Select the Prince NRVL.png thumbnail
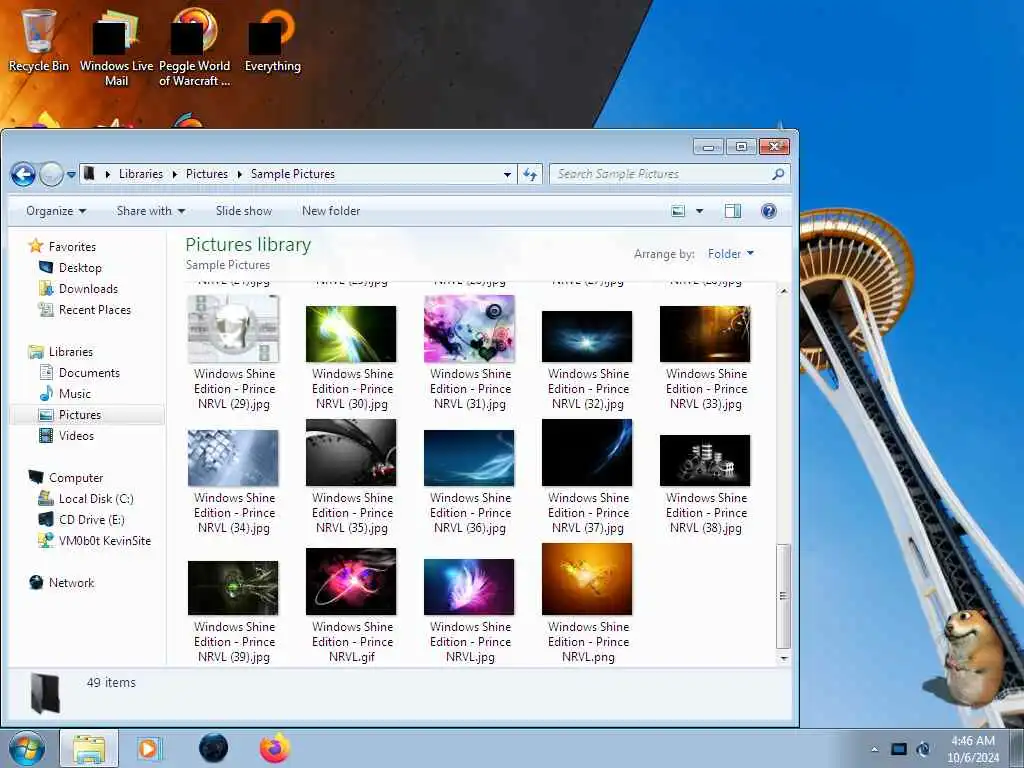1024x768 pixels. 587,579
